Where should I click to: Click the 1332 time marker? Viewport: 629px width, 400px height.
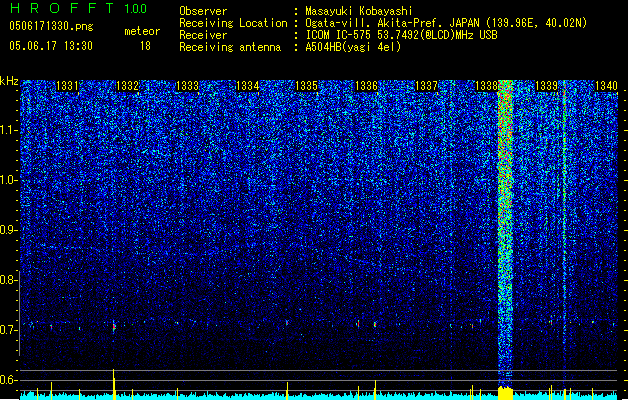point(127,86)
